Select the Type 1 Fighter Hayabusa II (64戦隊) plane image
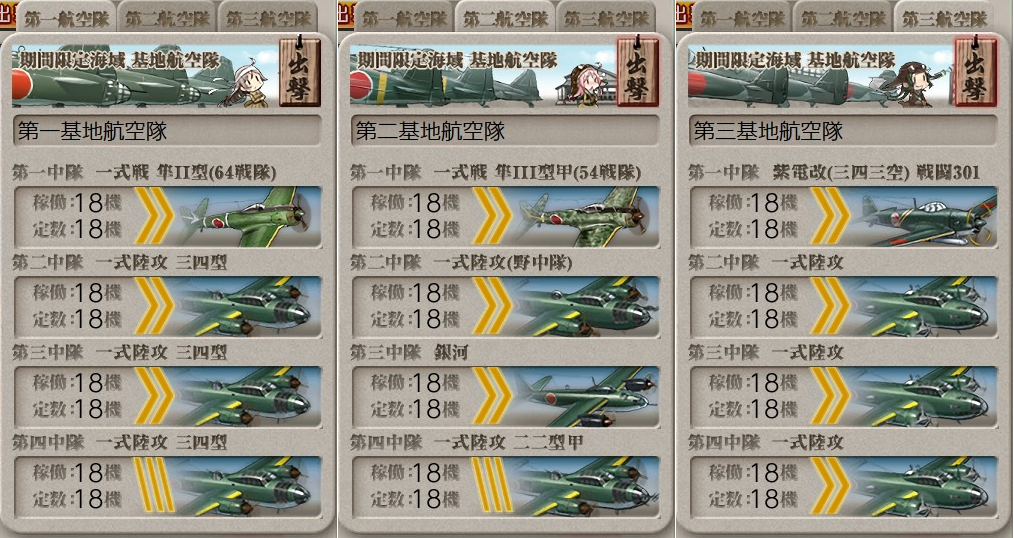The image size is (1014, 538). (x=248, y=217)
